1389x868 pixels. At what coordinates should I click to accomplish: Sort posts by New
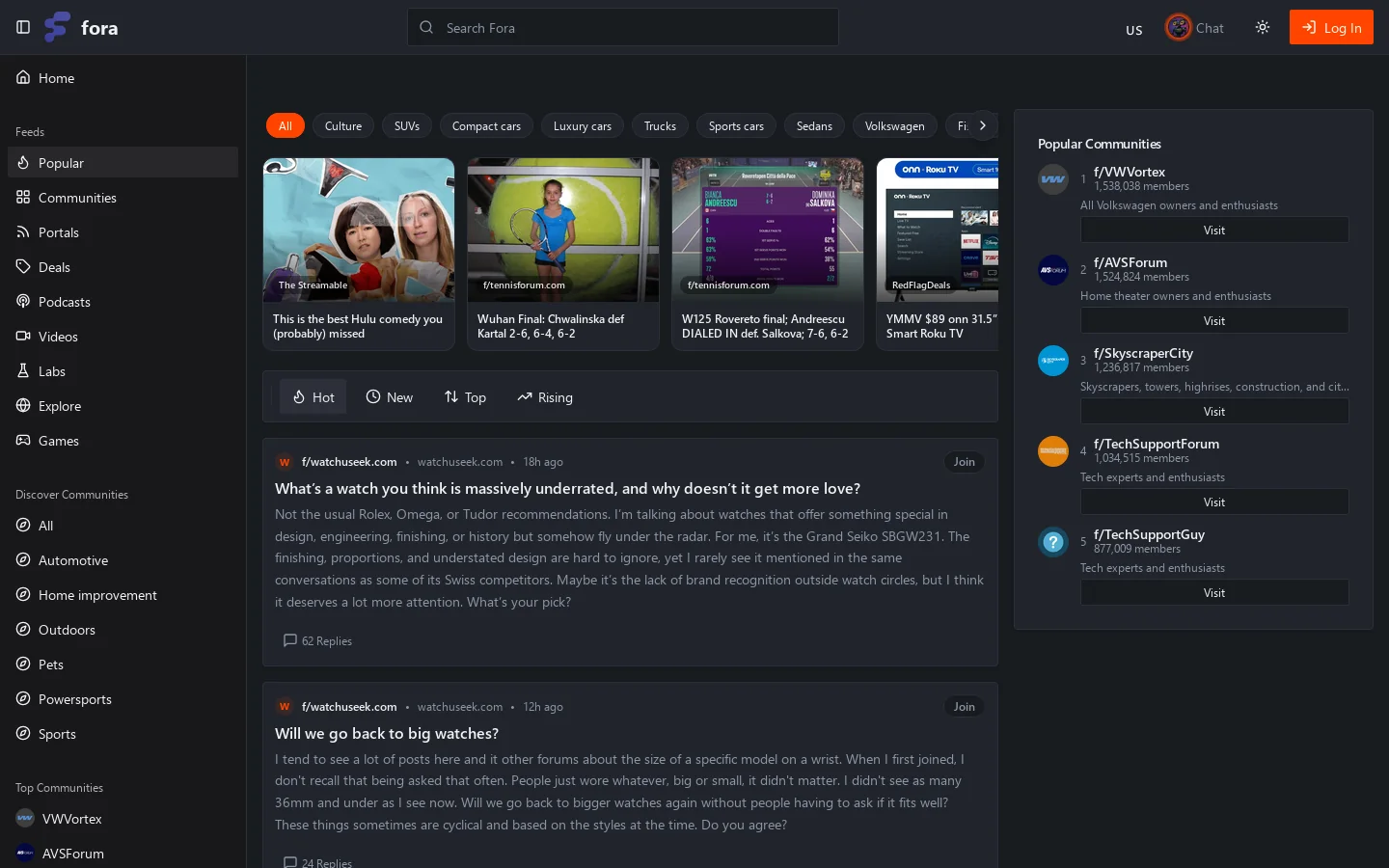[390, 396]
